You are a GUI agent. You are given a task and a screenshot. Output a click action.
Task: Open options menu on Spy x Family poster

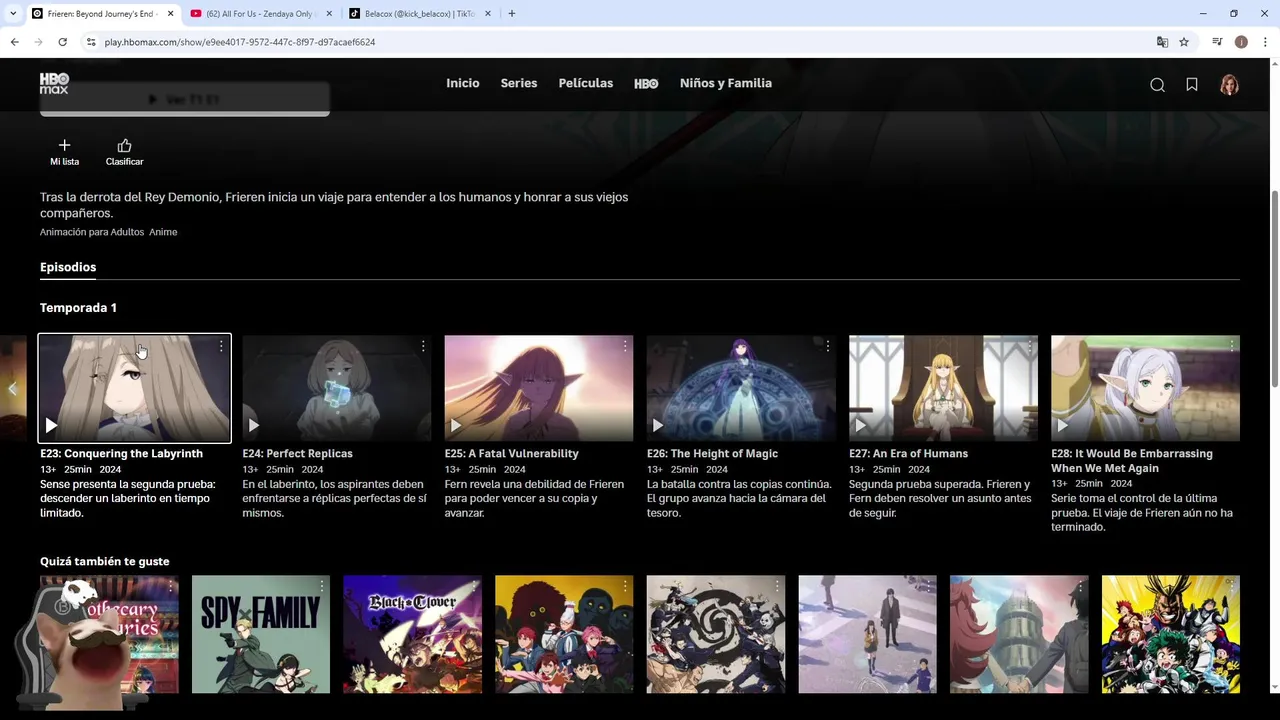(x=321, y=586)
